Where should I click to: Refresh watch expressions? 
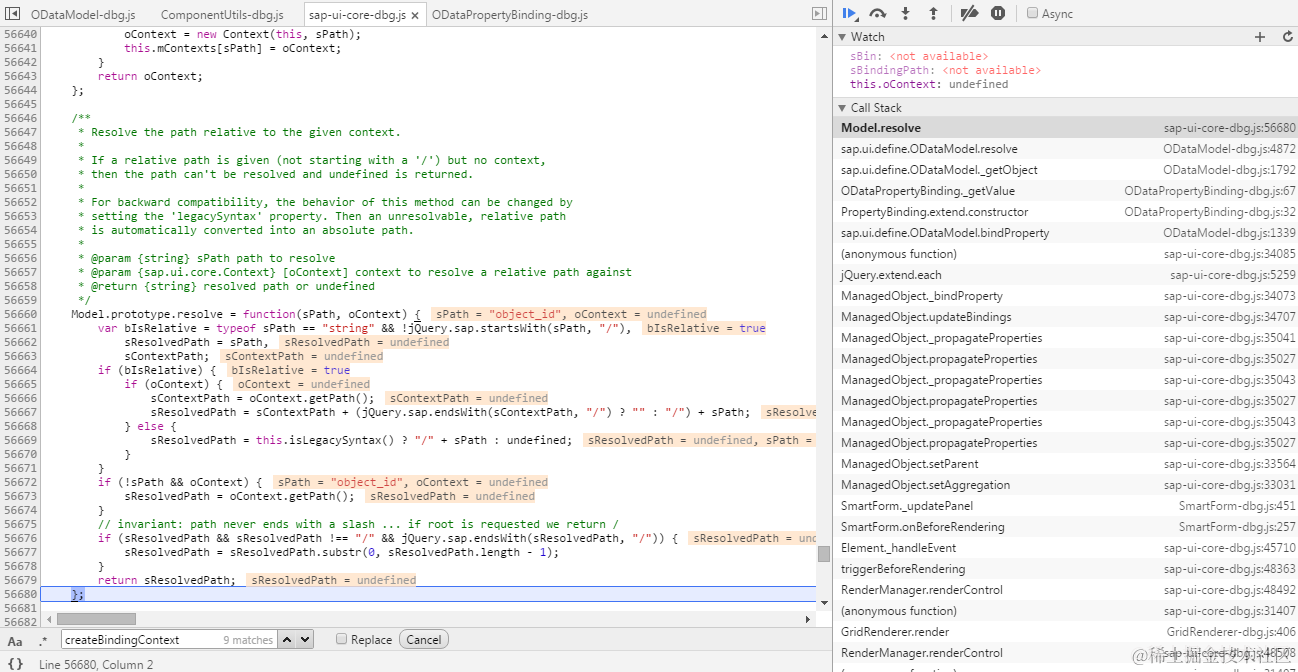(1288, 37)
